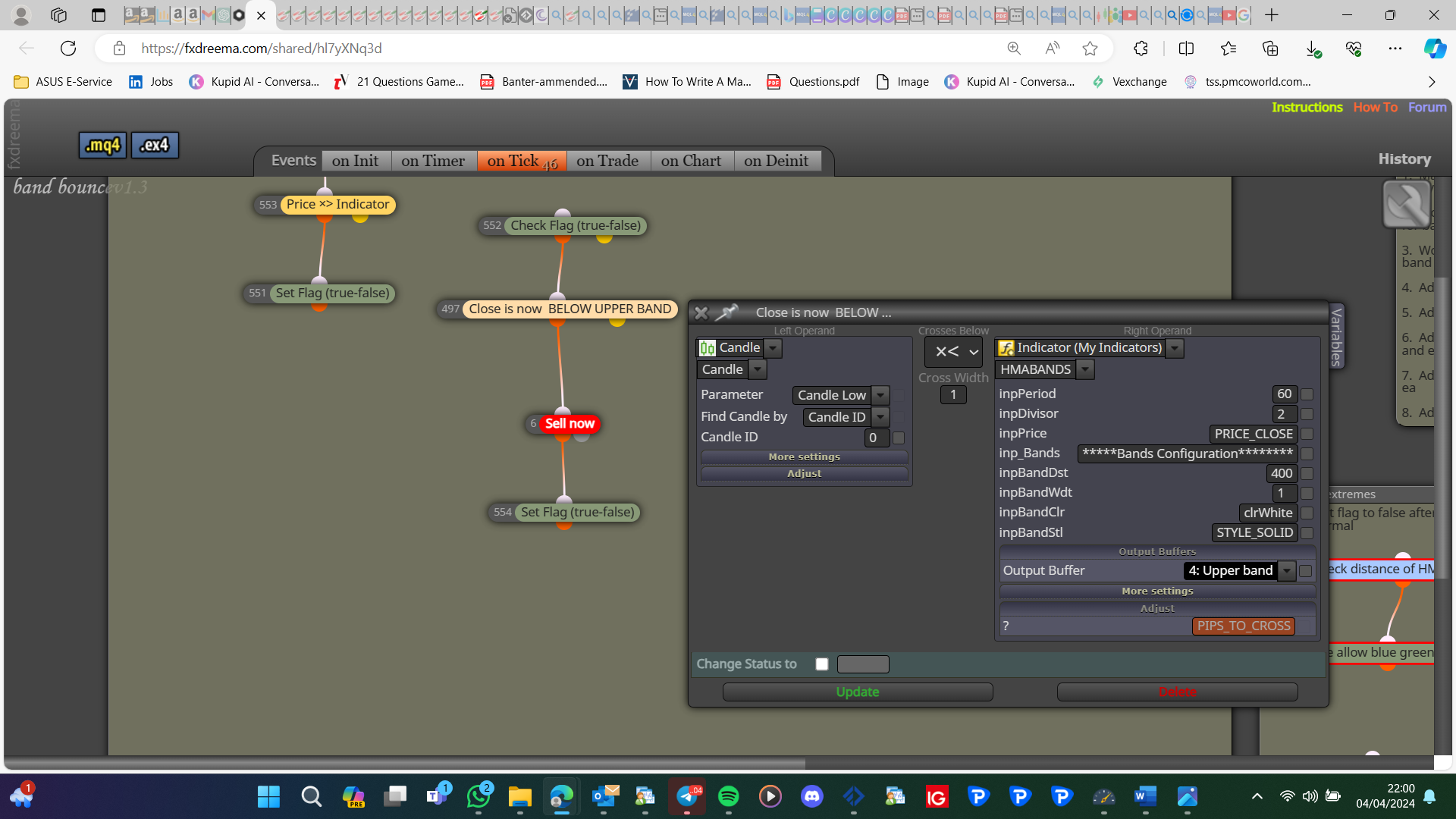Open cross operator dropdown
This screenshot has height=819, width=1456.
[954, 352]
